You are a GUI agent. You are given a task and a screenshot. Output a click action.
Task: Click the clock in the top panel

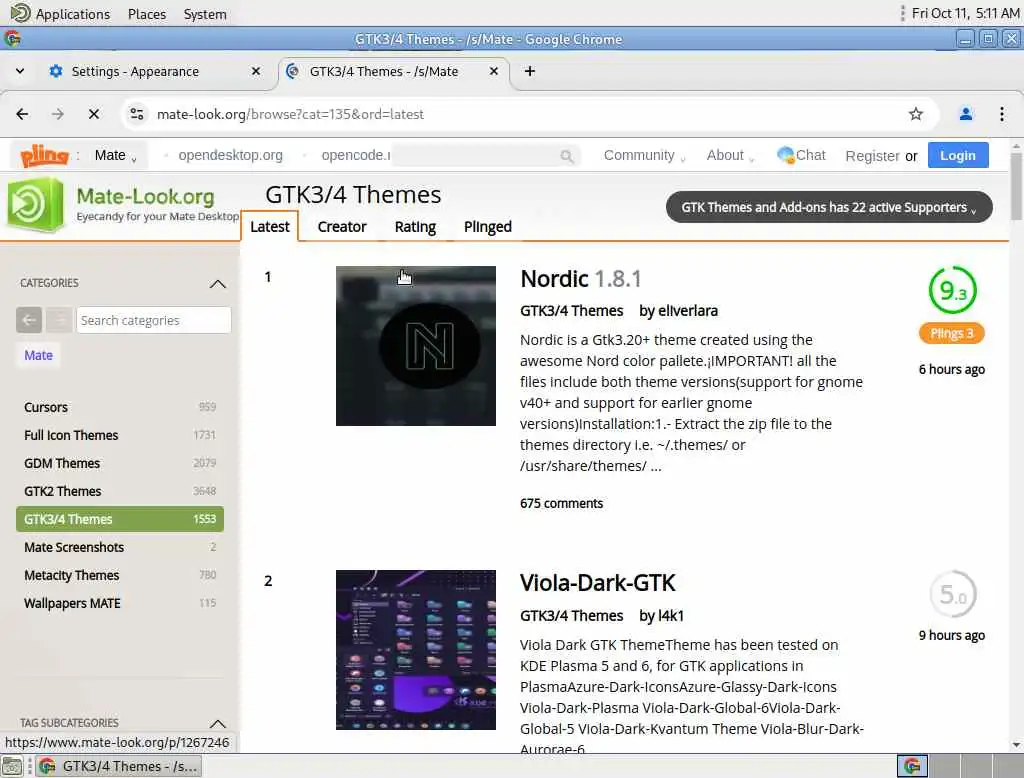click(x=965, y=14)
